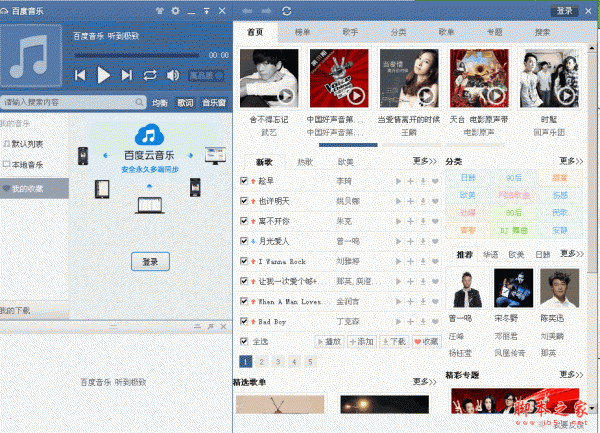
Task: Skip to the next track
Action: (x=127, y=75)
